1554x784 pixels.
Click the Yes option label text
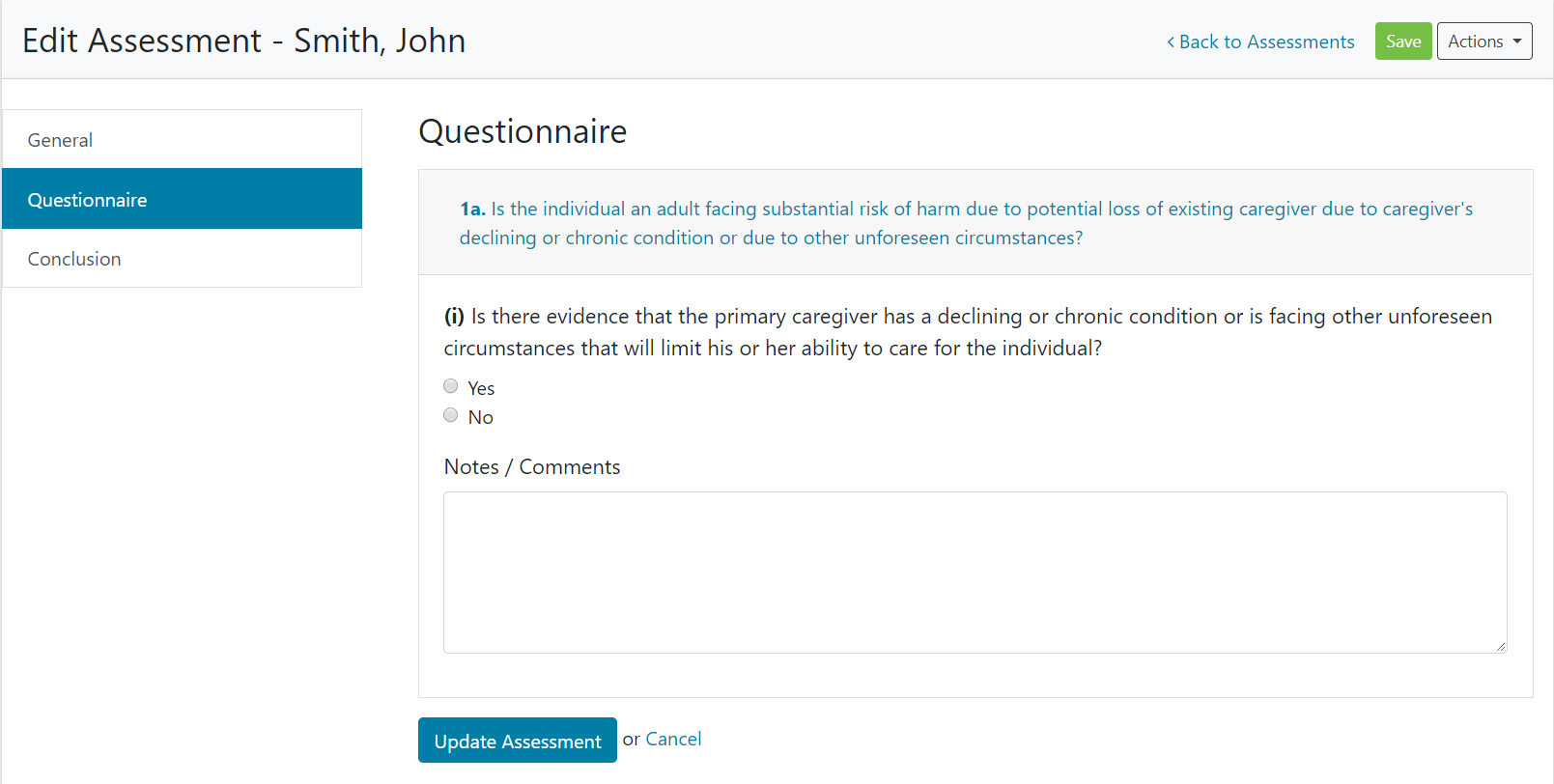pyautogui.click(x=481, y=388)
